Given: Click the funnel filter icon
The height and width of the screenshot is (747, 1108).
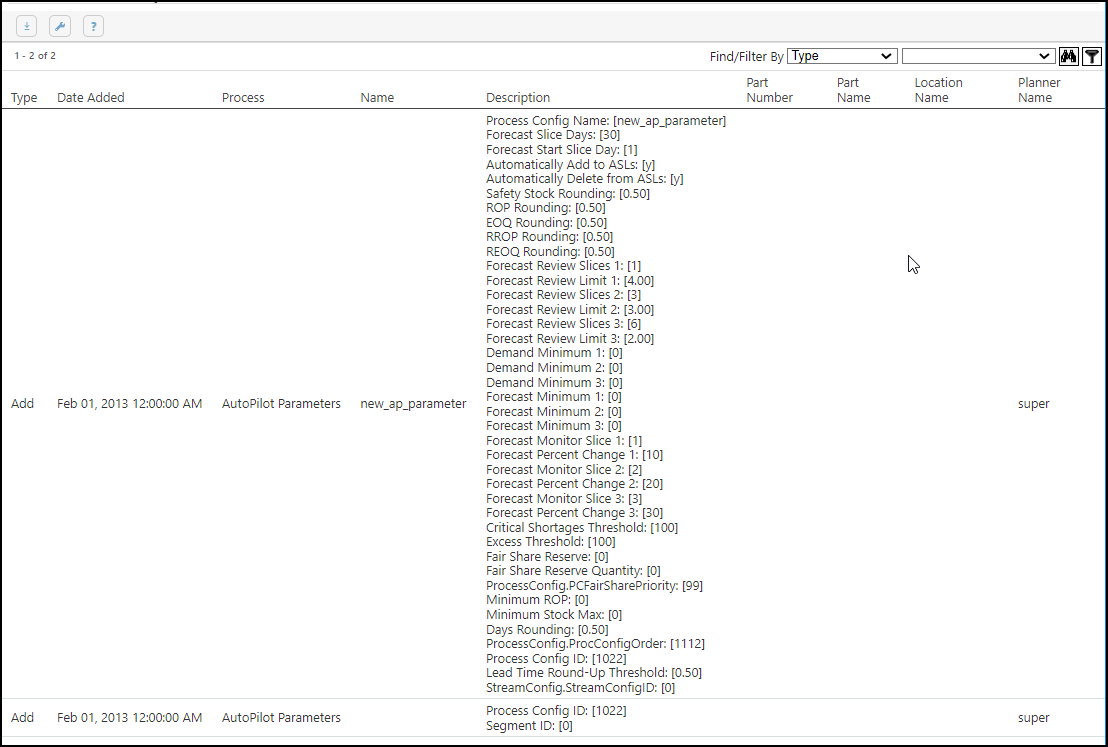Looking at the screenshot, I should point(1092,57).
